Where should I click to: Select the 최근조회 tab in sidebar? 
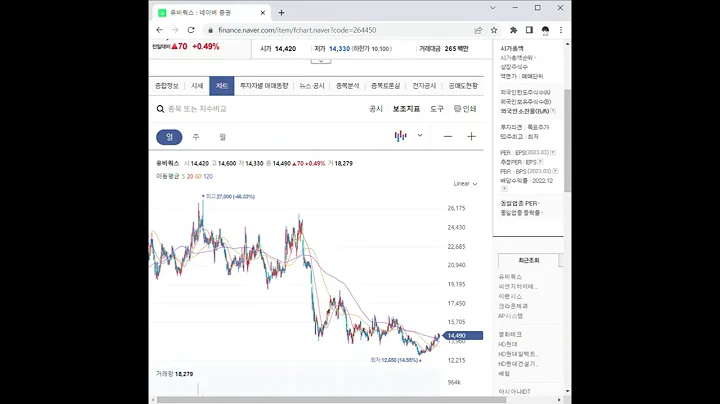tap(529, 260)
